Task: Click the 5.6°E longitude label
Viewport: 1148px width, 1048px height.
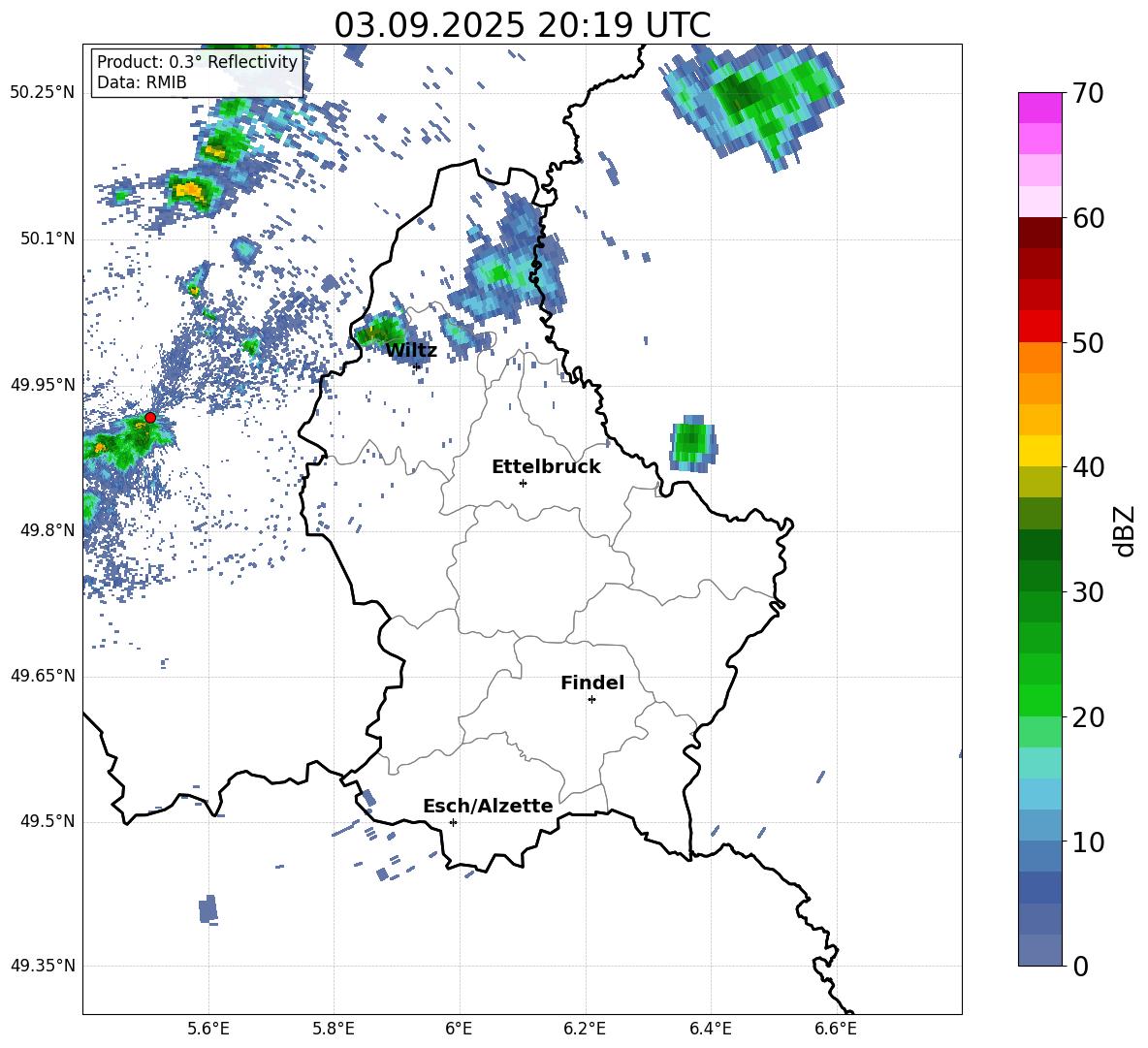Action: [x=208, y=1029]
